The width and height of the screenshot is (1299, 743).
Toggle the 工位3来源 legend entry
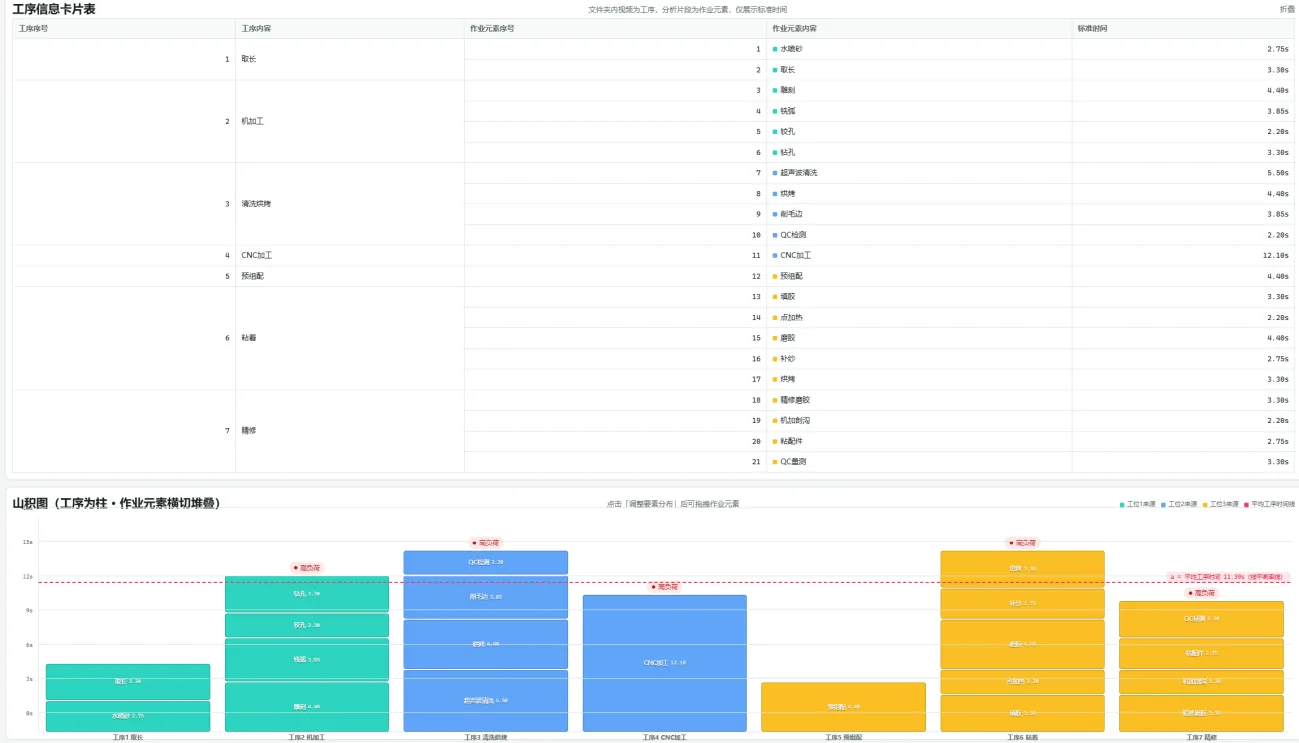point(1221,504)
